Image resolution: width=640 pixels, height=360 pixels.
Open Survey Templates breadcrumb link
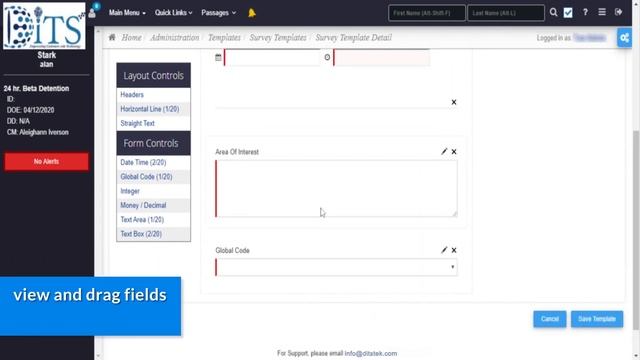(x=278, y=38)
